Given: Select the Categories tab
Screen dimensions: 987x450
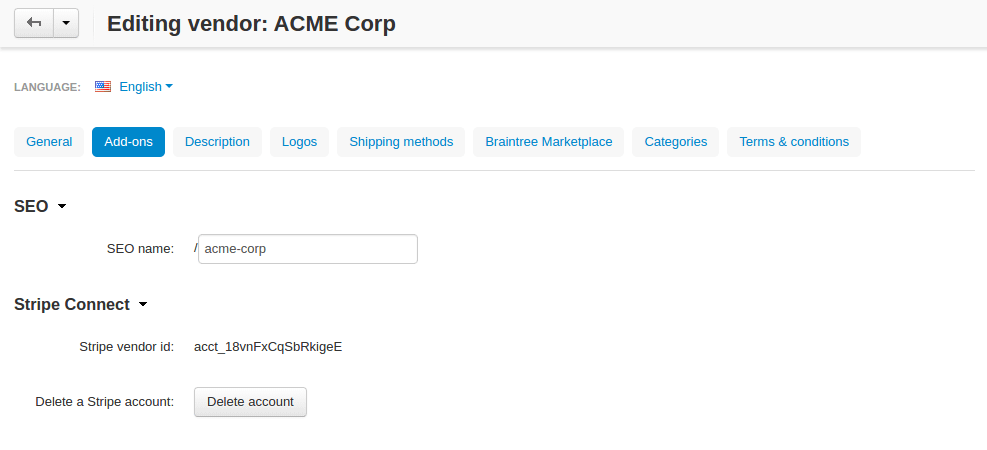Looking at the screenshot, I should click(675, 142).
